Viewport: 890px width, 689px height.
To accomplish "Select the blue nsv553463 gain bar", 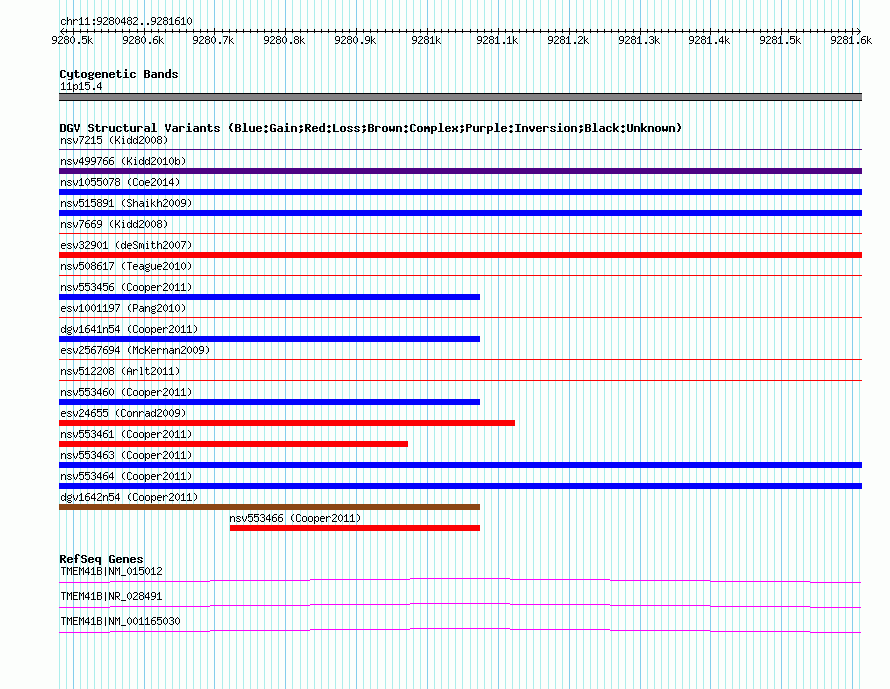I will [x=460, y=465].
